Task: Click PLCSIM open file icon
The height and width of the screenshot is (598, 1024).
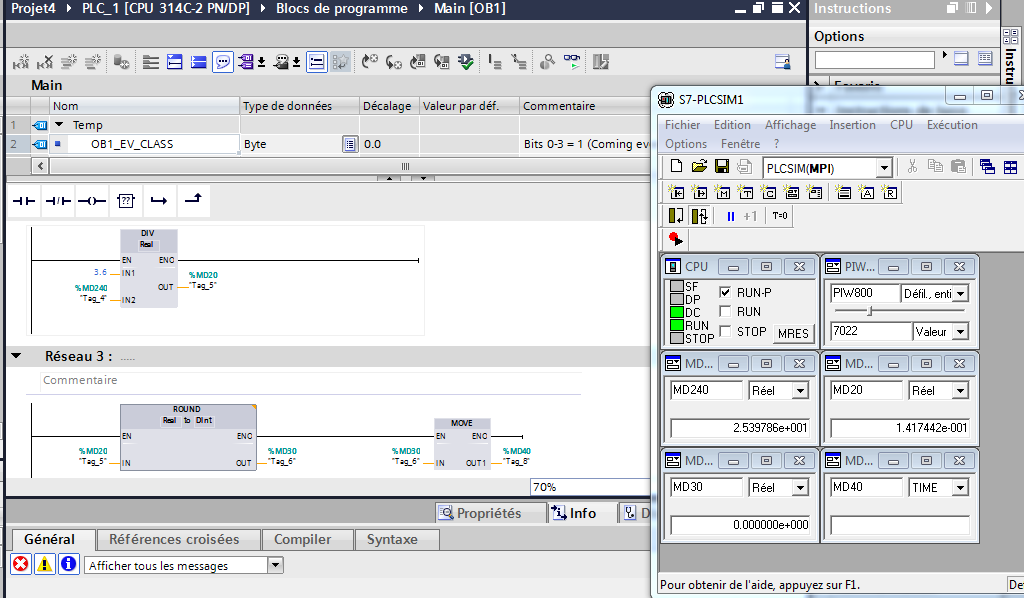Action: [699, 167]
